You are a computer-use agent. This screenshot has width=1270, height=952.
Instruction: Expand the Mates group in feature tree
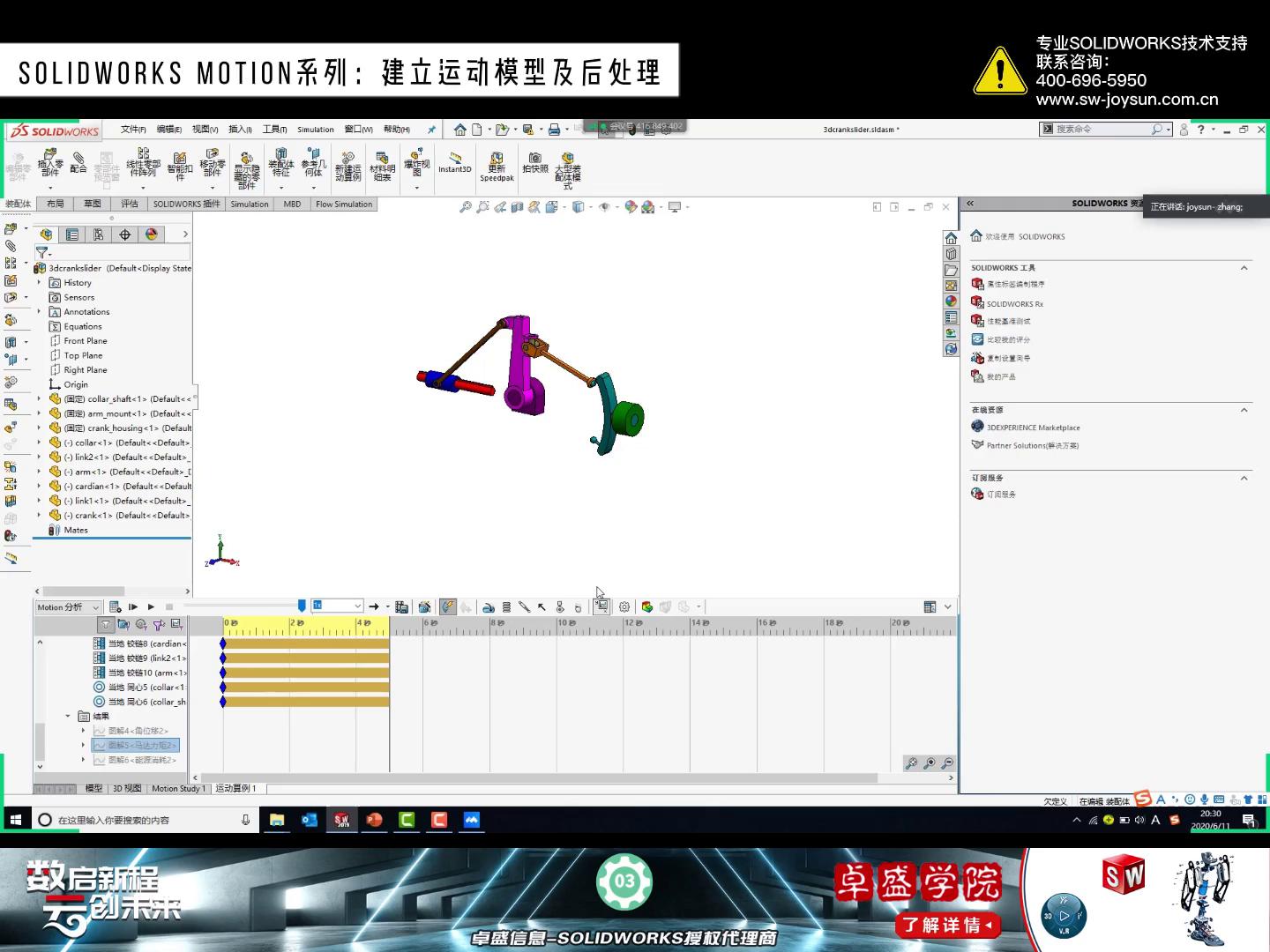tap(41, 530)
